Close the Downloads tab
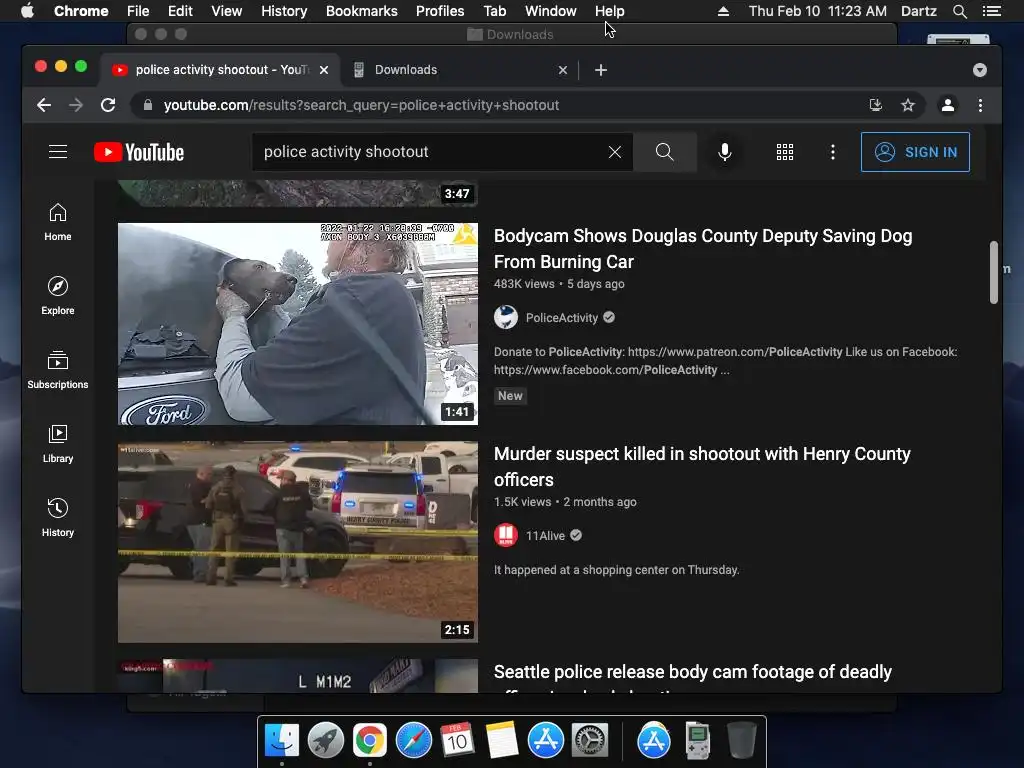This screenshot has width=1024, height=768. 563,70
